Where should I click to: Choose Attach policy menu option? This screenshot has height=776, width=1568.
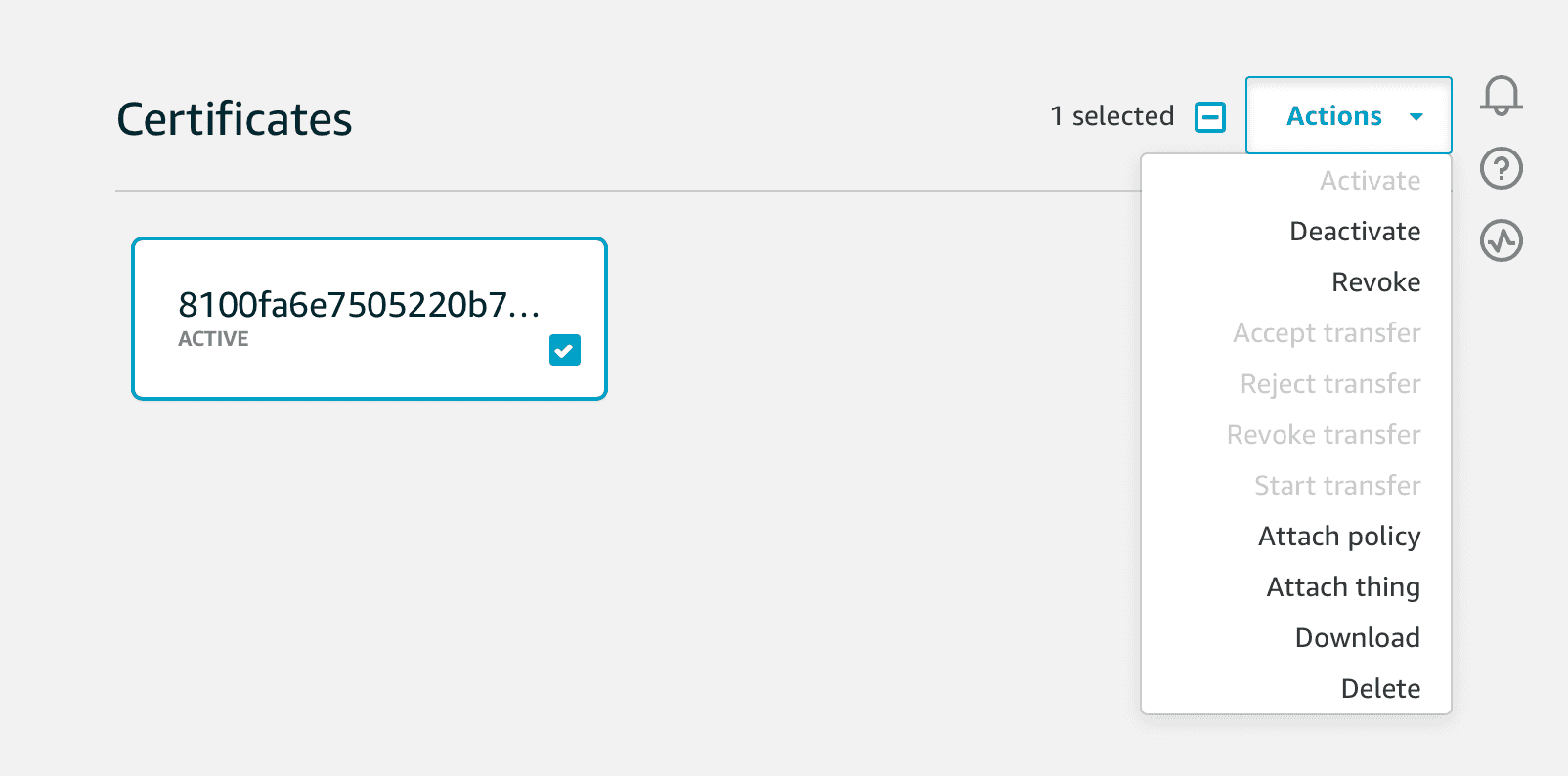[x=1338, y=537]
